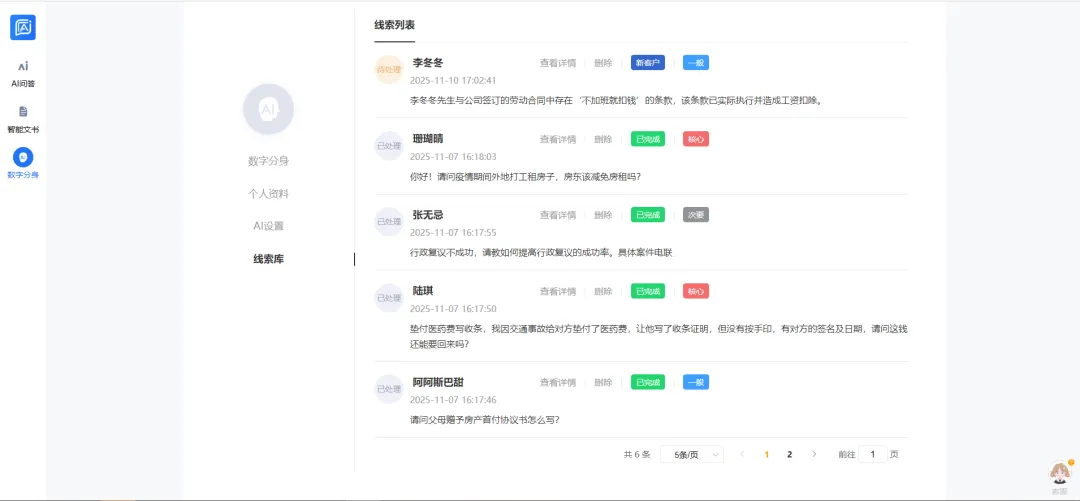The image size is (1080, 501).
Task: Go to next page with right chevron
Action: pos(814,454)
